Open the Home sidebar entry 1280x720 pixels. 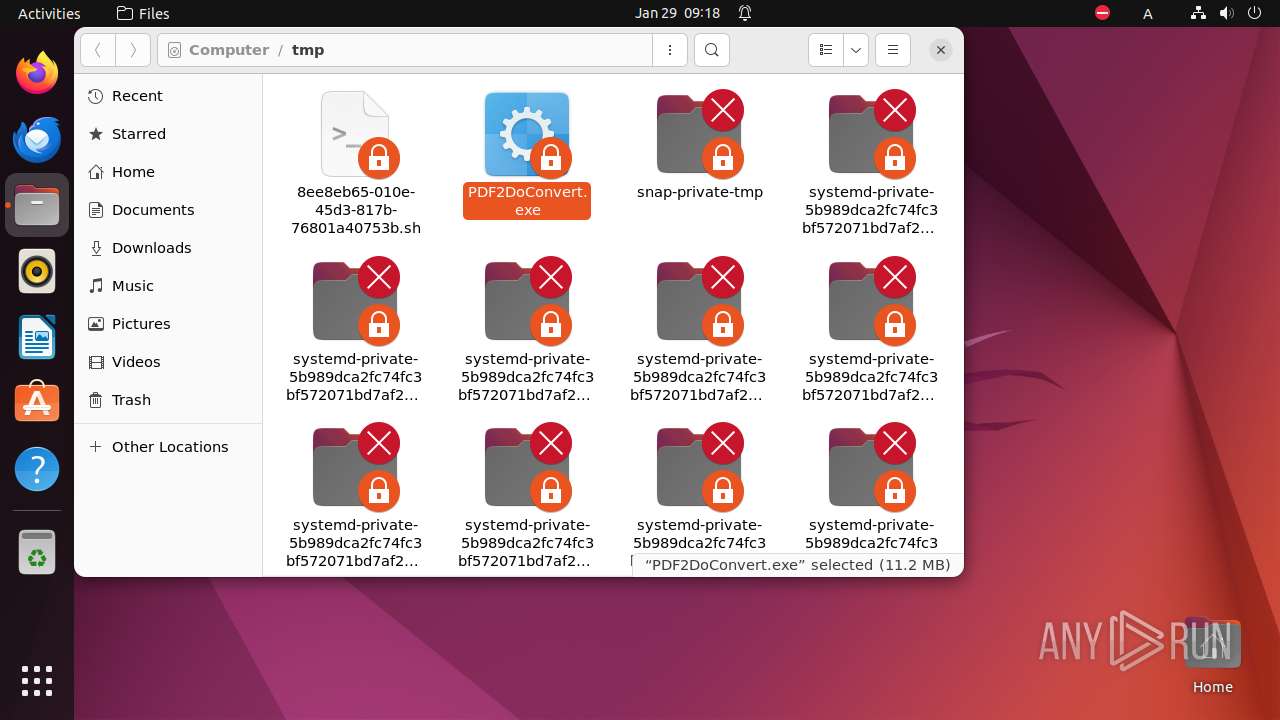tap(168, 172)
